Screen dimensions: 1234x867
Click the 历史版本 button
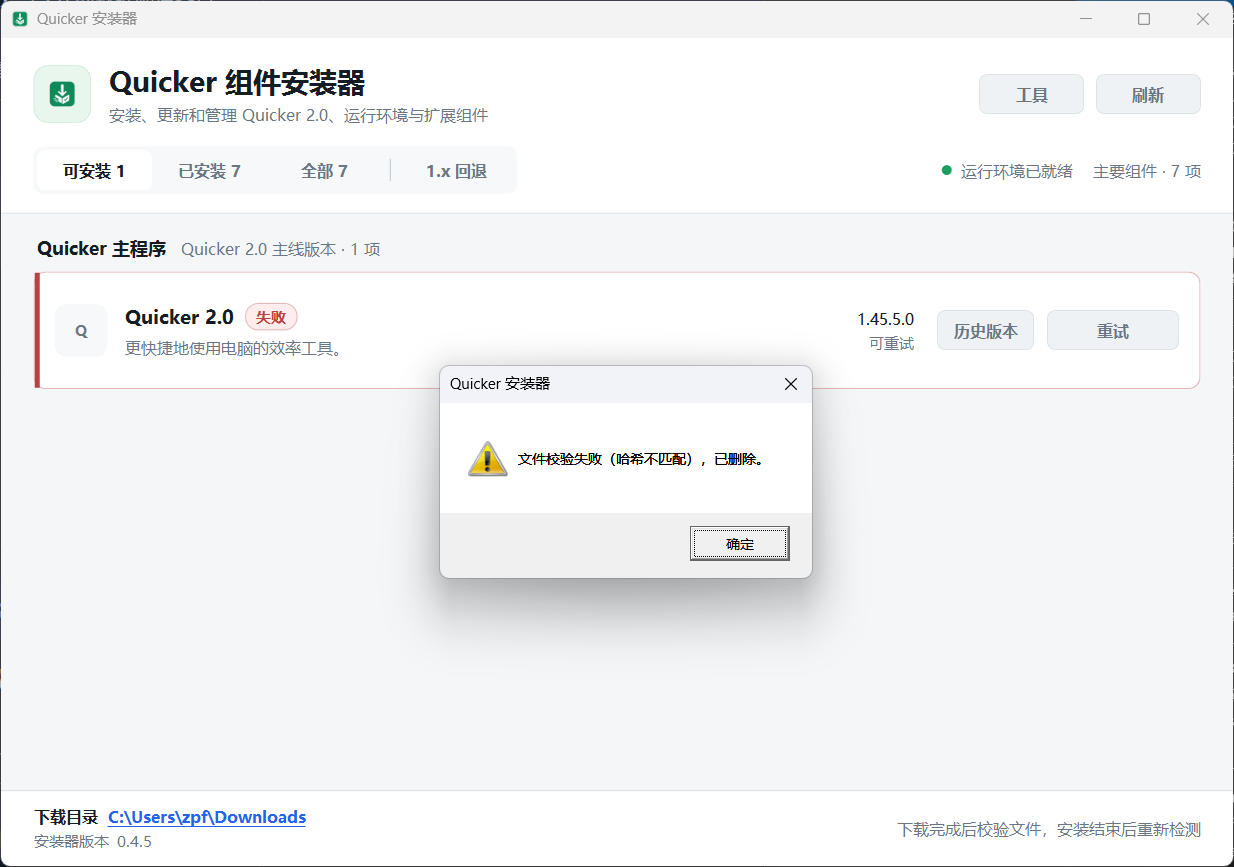pyautogui.click(x=985, y=331)
